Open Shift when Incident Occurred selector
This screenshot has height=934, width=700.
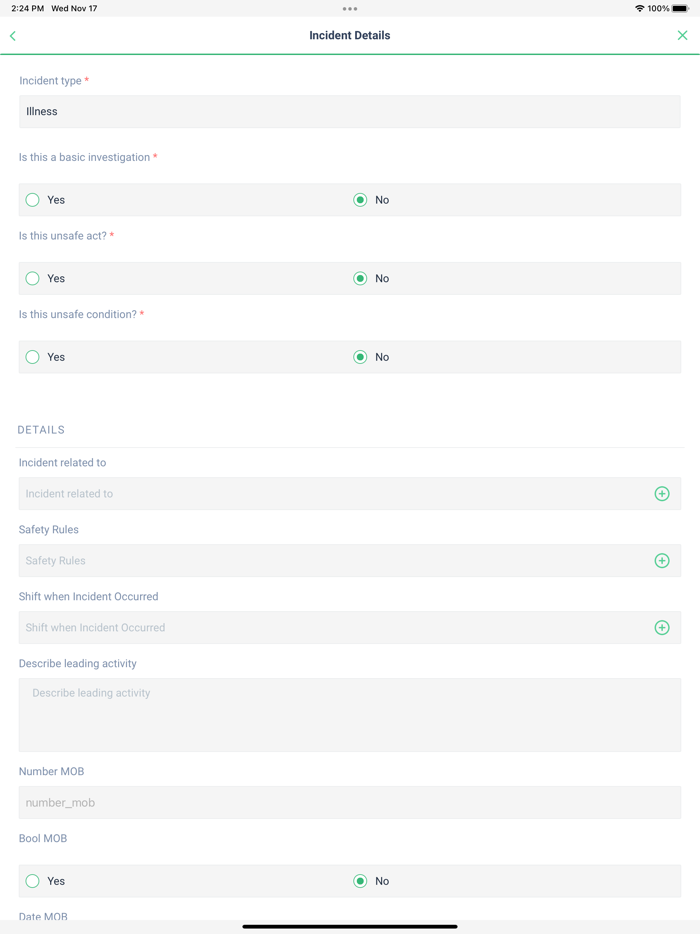330,628
